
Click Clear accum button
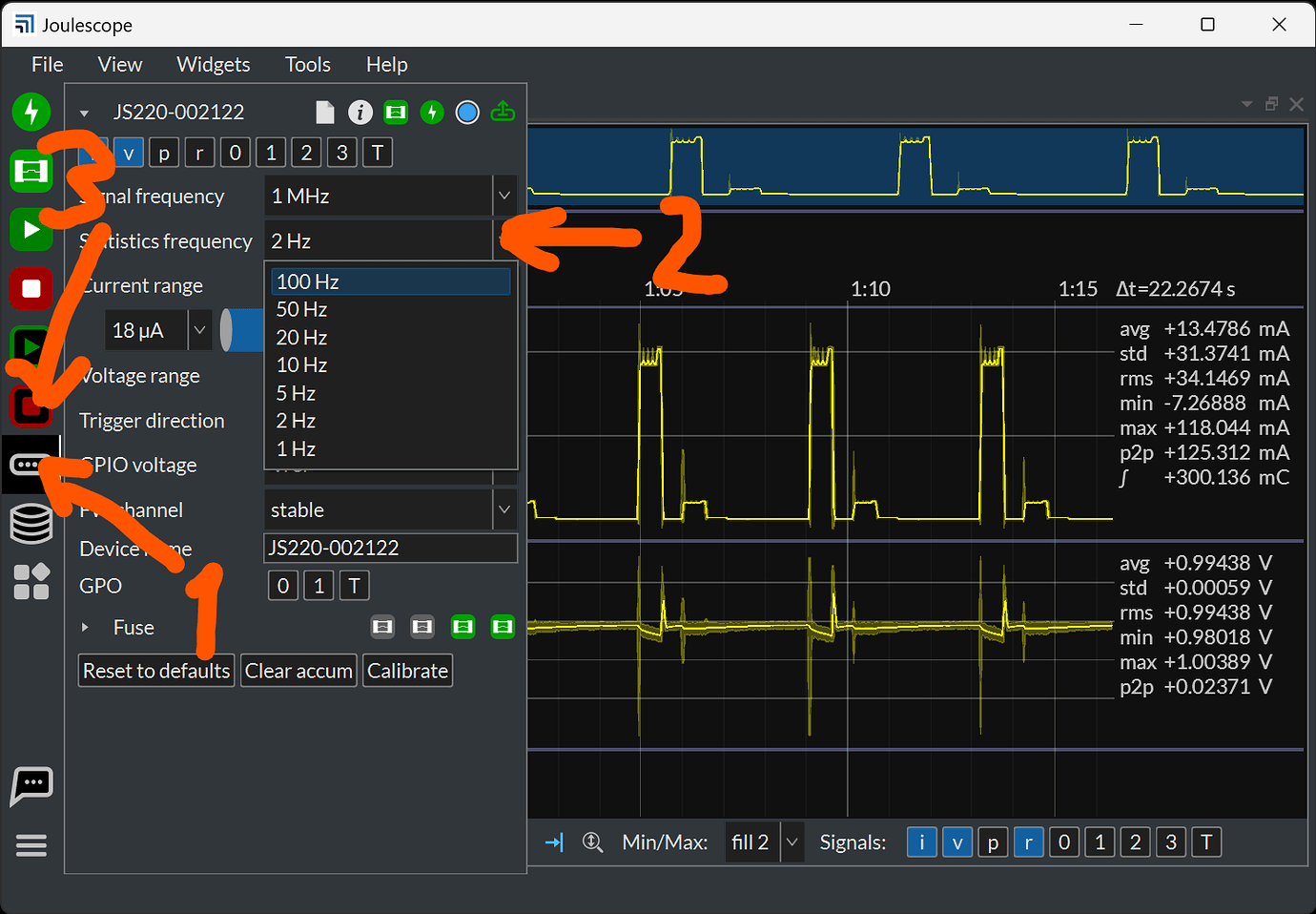coord(298,671)
